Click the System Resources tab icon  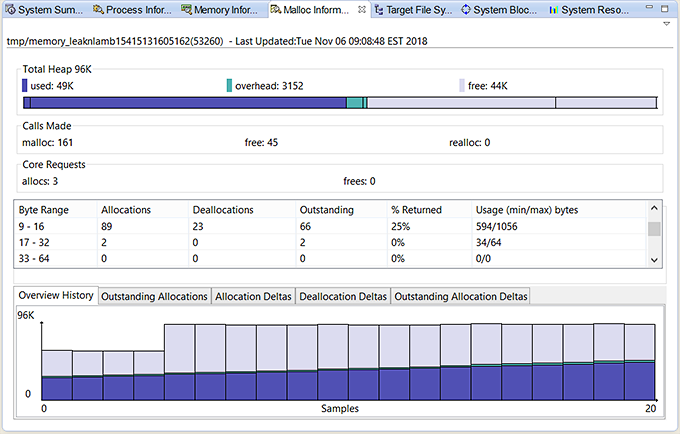pyautogui.click(x=553, y=10)
